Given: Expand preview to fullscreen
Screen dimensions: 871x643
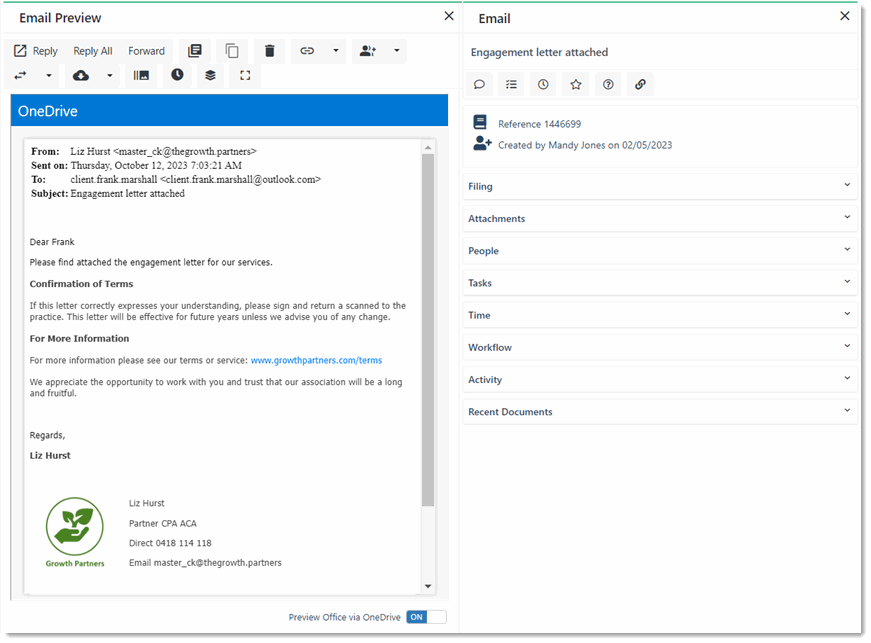Looking at the screenshot, I should click(x=244, y=75).
